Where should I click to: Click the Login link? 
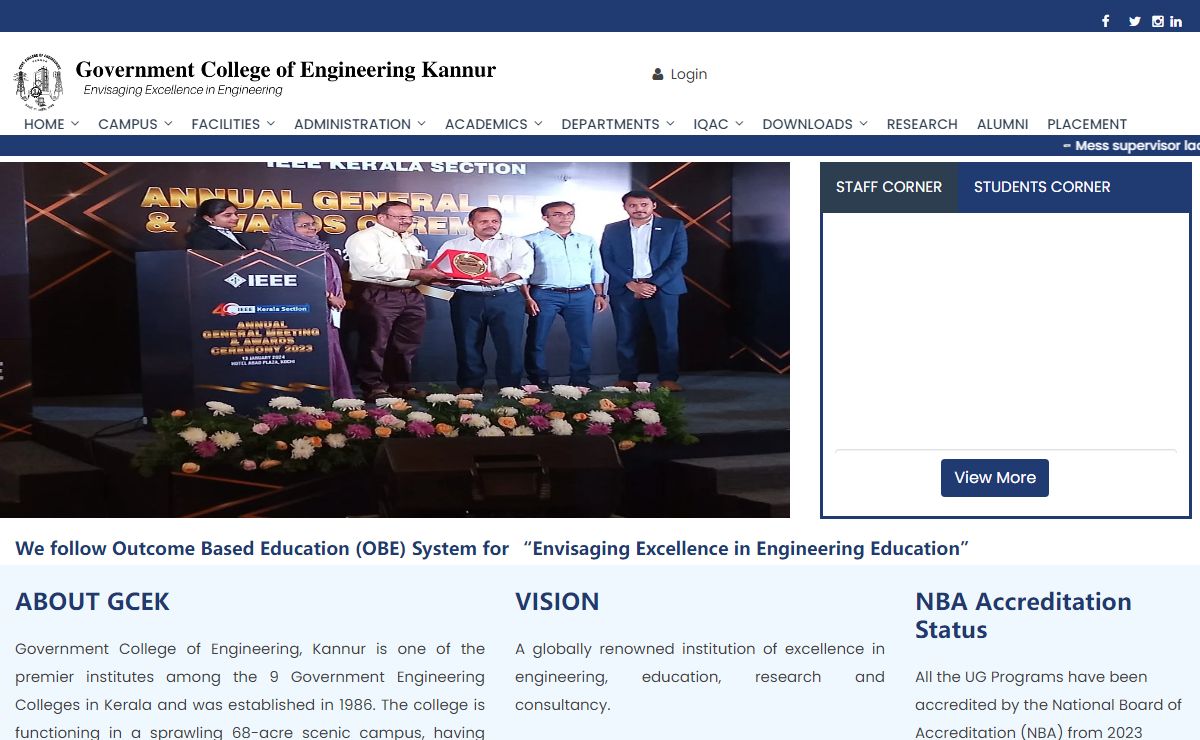tap(689, 74)
